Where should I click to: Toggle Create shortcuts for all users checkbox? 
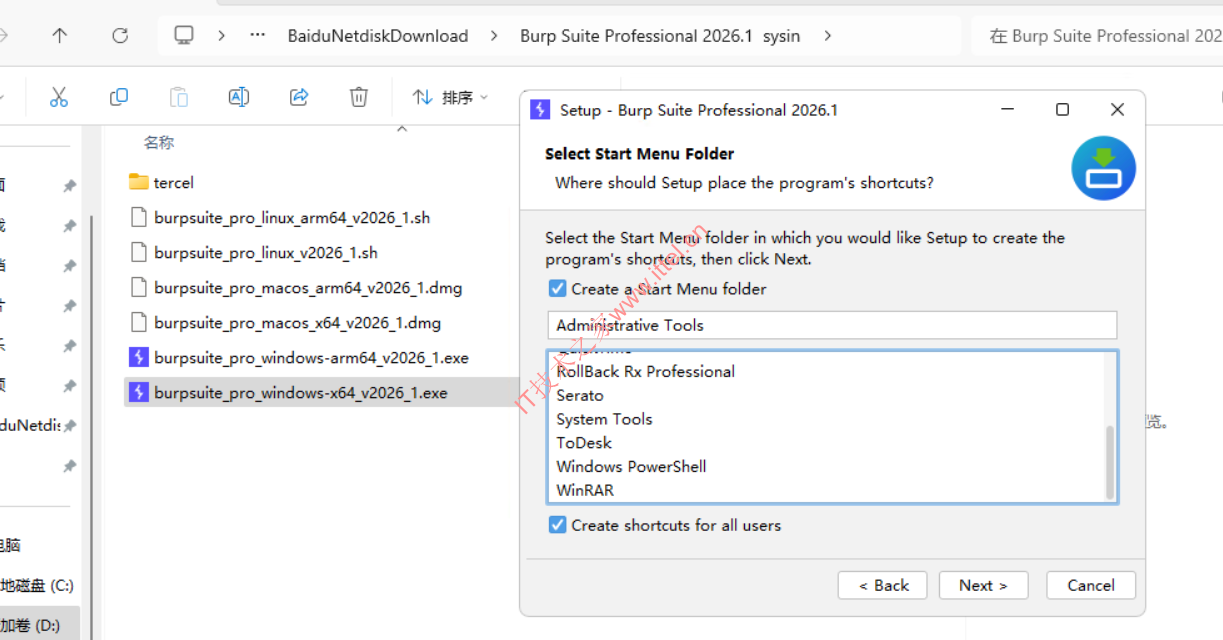coord(558,525)
